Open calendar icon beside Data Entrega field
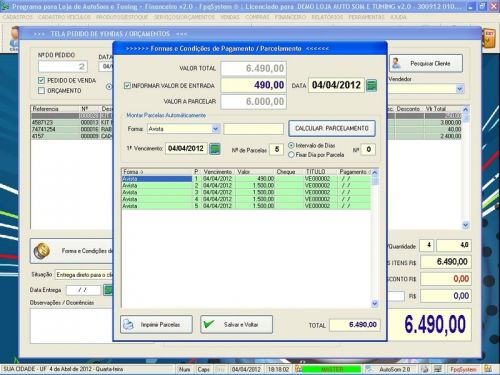This screenshot has width=500, height=375. coord(108,290)
